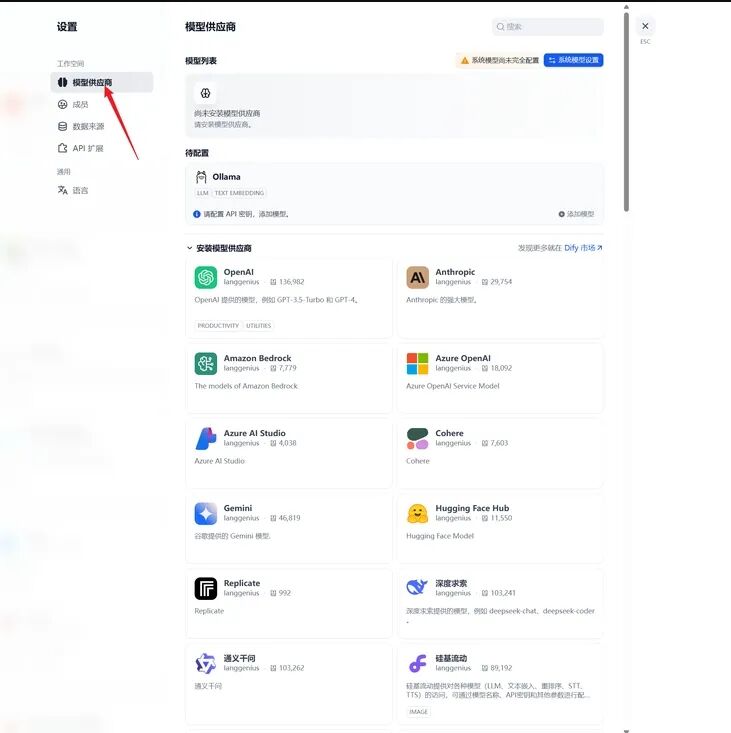Screen dimensions: 731x733
Task: Click the vertical scrollbar thumb
Action: (x=626, y=112)
